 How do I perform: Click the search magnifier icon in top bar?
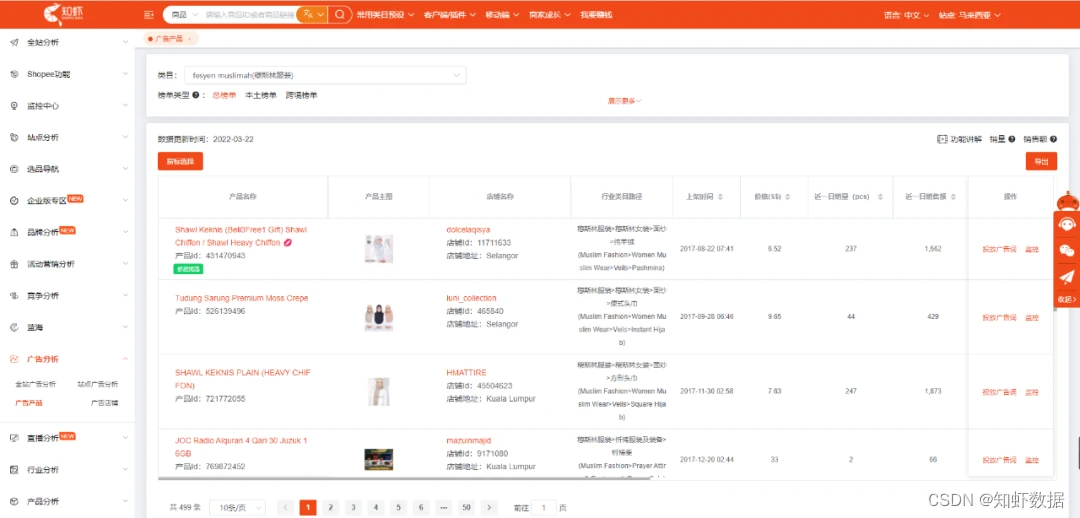click(341, 15)
